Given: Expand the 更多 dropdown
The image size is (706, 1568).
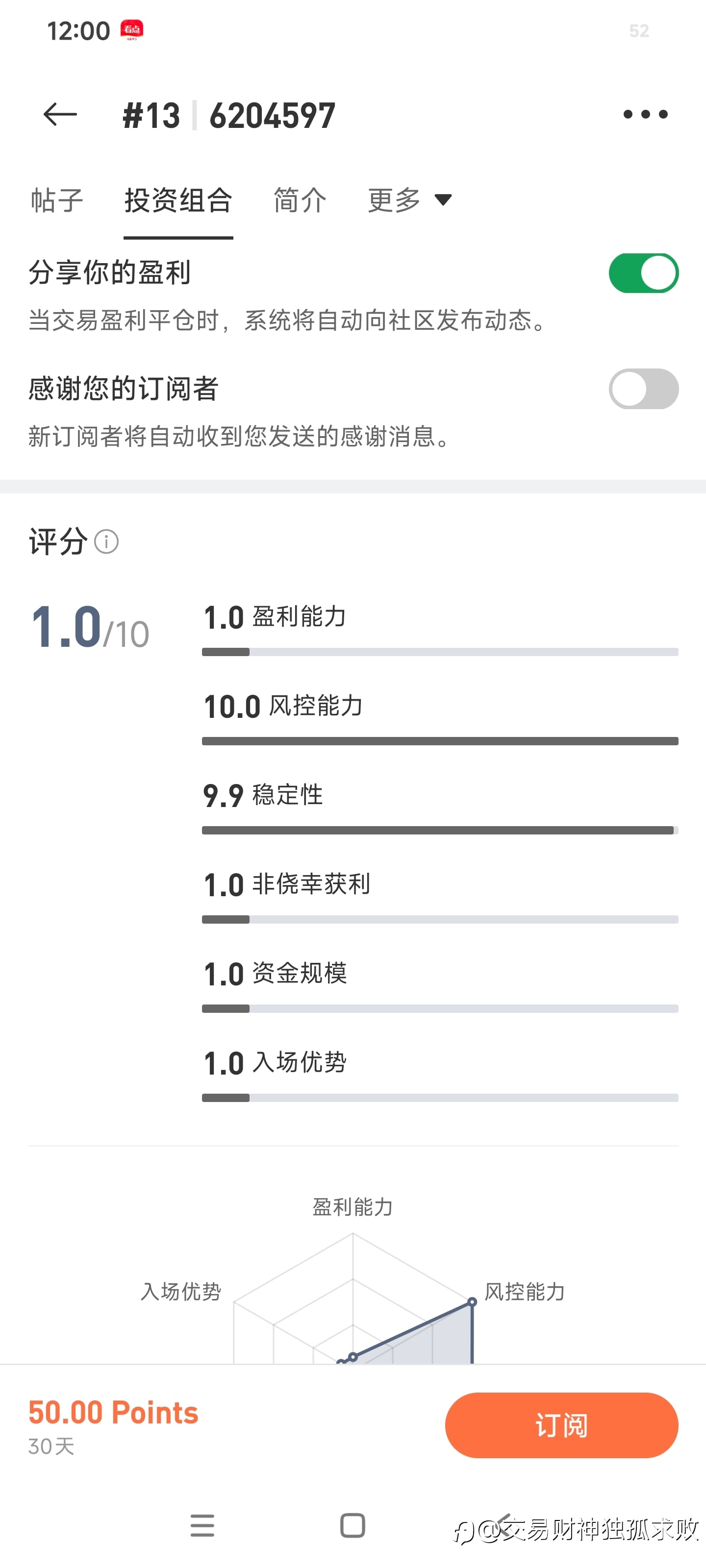Looking at the screenshot, I should click(409, 200).
